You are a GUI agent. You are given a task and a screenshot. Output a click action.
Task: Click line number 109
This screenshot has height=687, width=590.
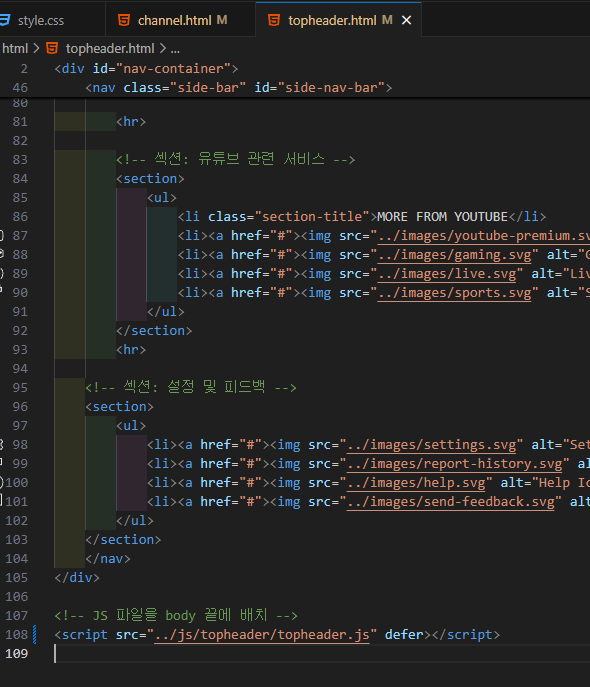tap(17, 654)
